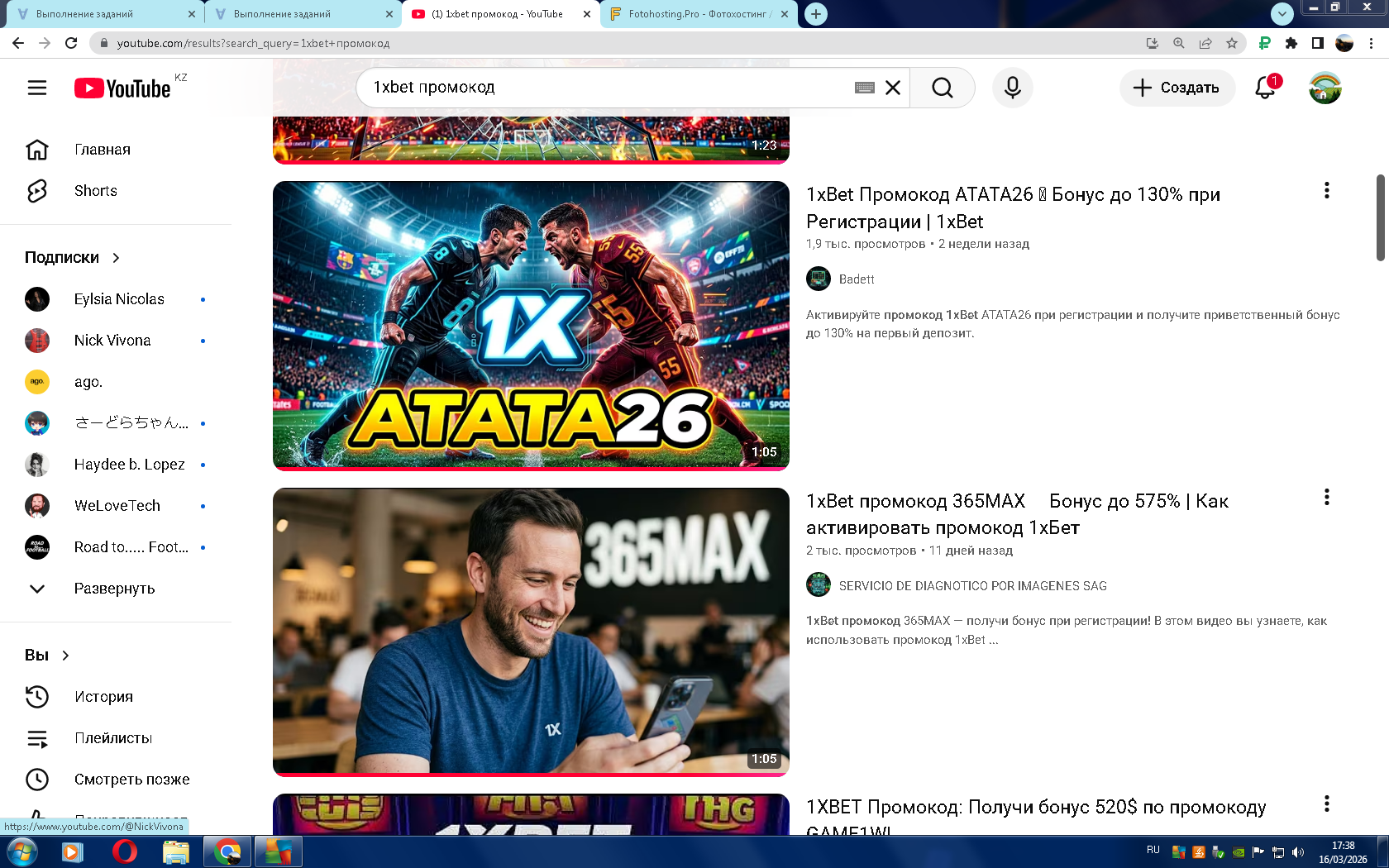Screen dimensions: 1389x868
Task: Start voice search with the microphone
Action: pos(1013,88)
